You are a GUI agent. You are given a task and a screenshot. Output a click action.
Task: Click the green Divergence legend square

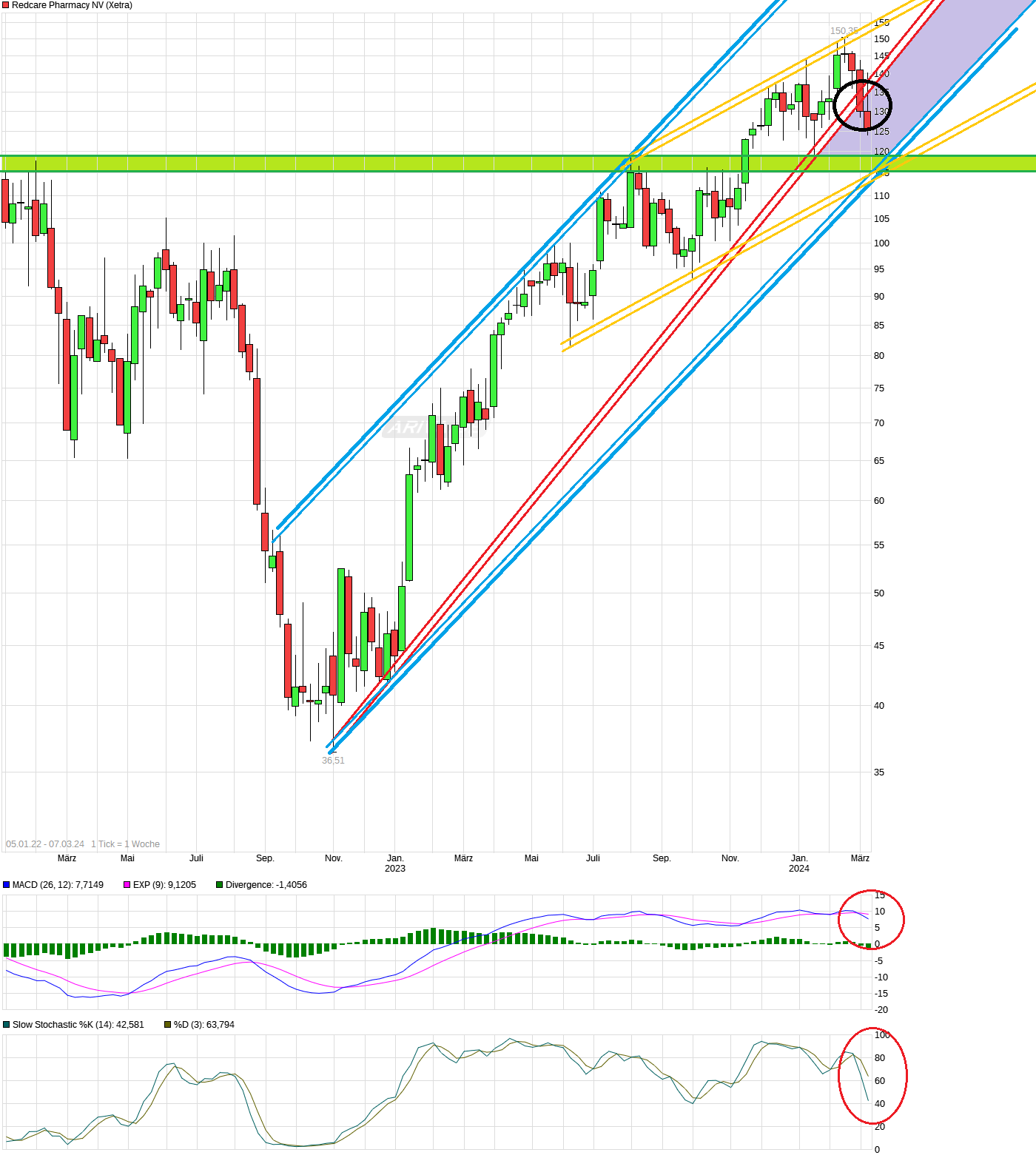coord(220,885)
